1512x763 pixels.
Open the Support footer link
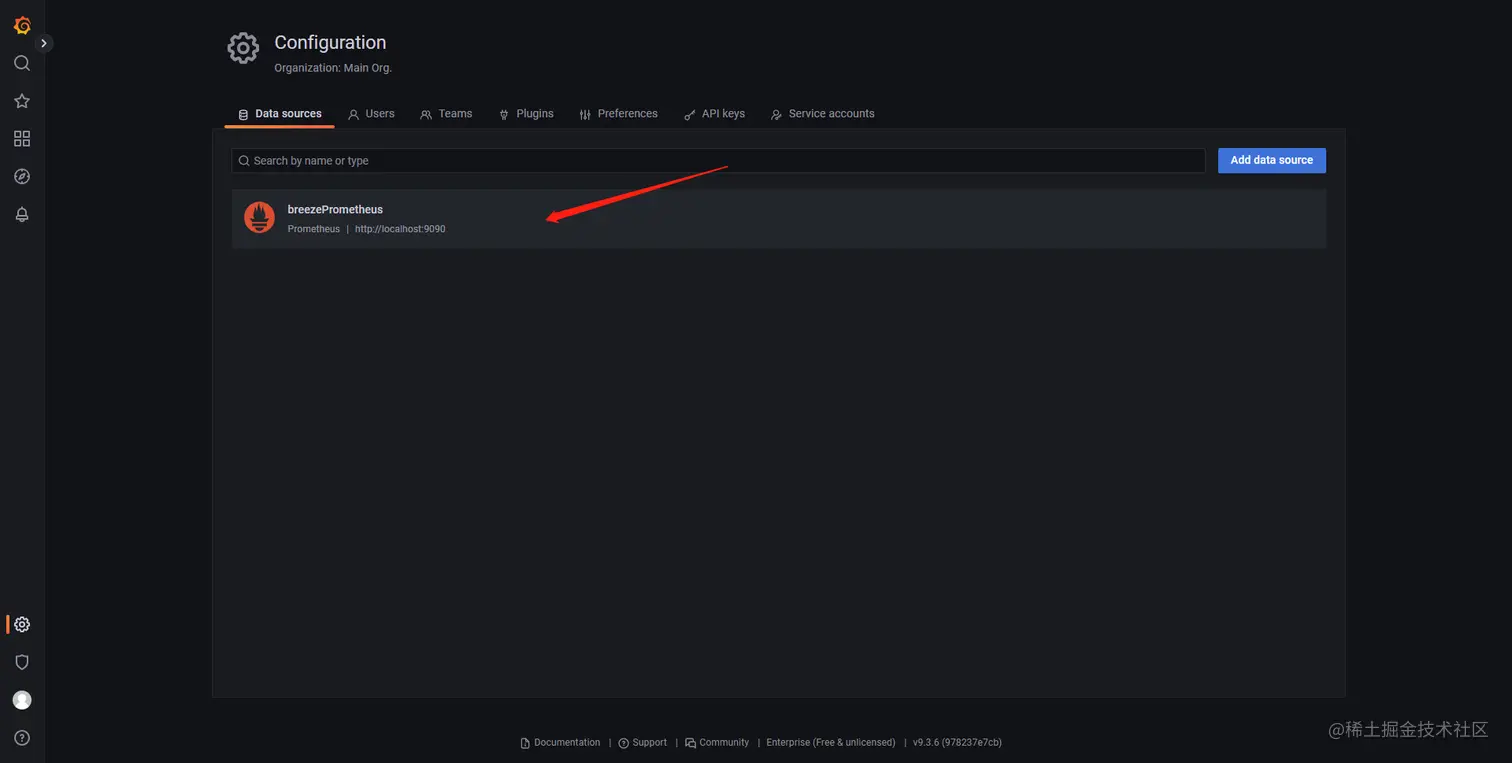tap(643, 743)
